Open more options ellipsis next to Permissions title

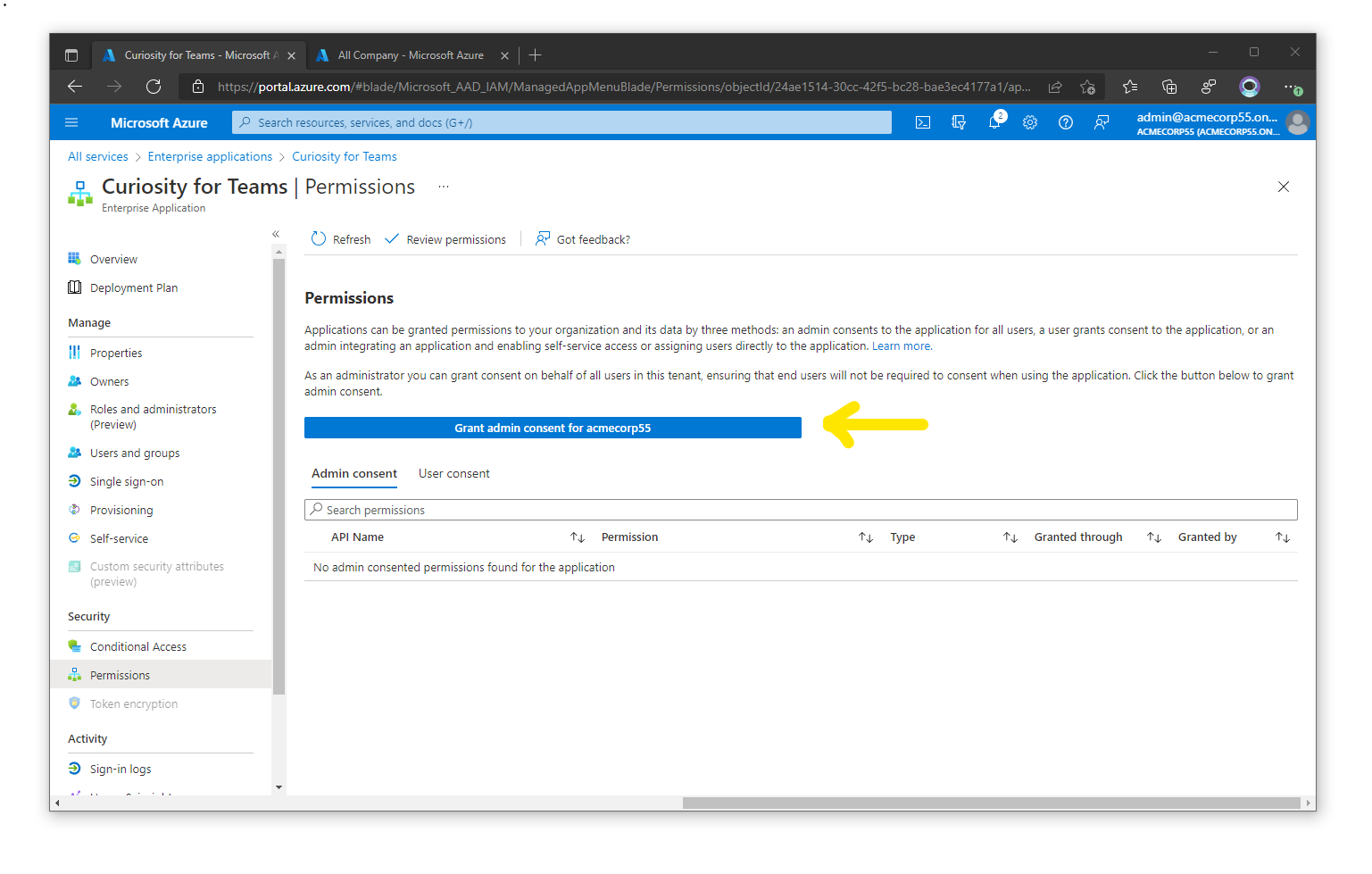444,187
